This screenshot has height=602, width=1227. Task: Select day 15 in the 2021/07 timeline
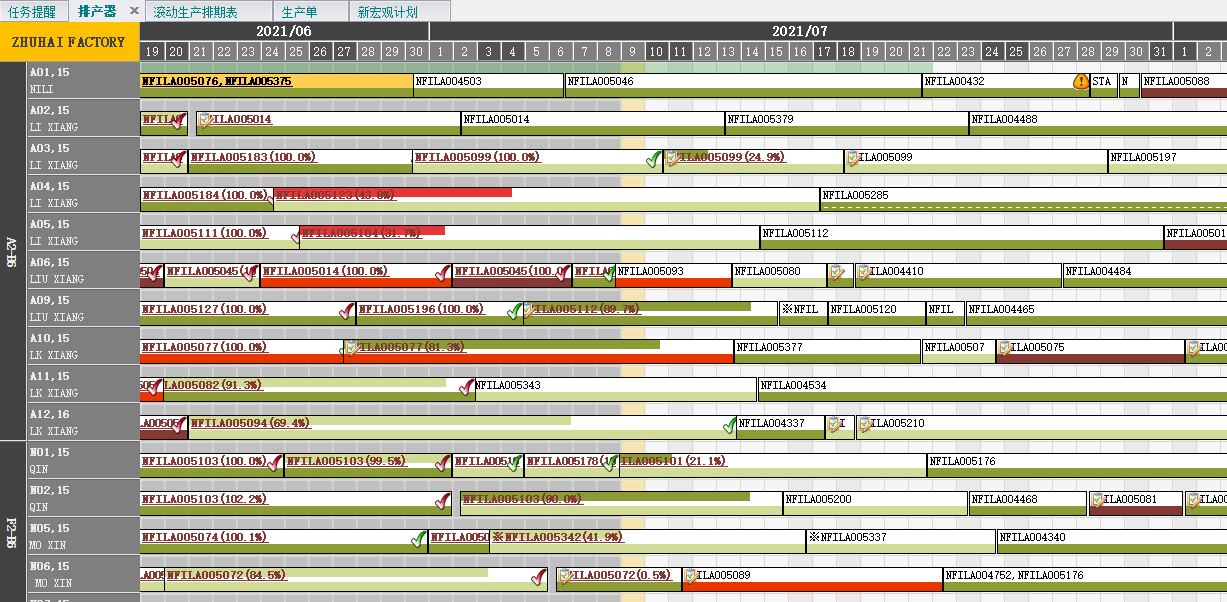click(776, 51)
